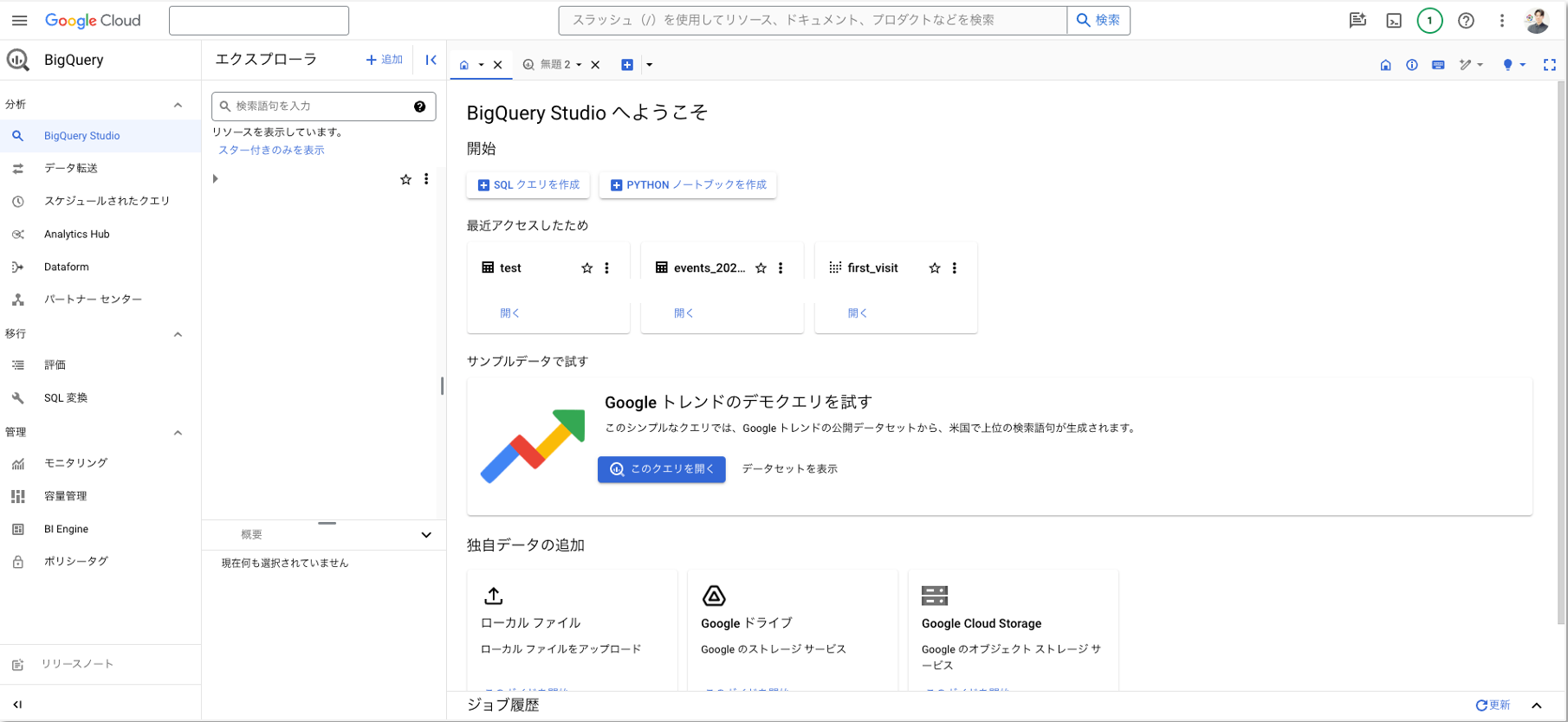Image resolution: width=1568 pixels, height=722 pixels.
Task: Toggle star on the events_202 table card
Action: [761, 268]
